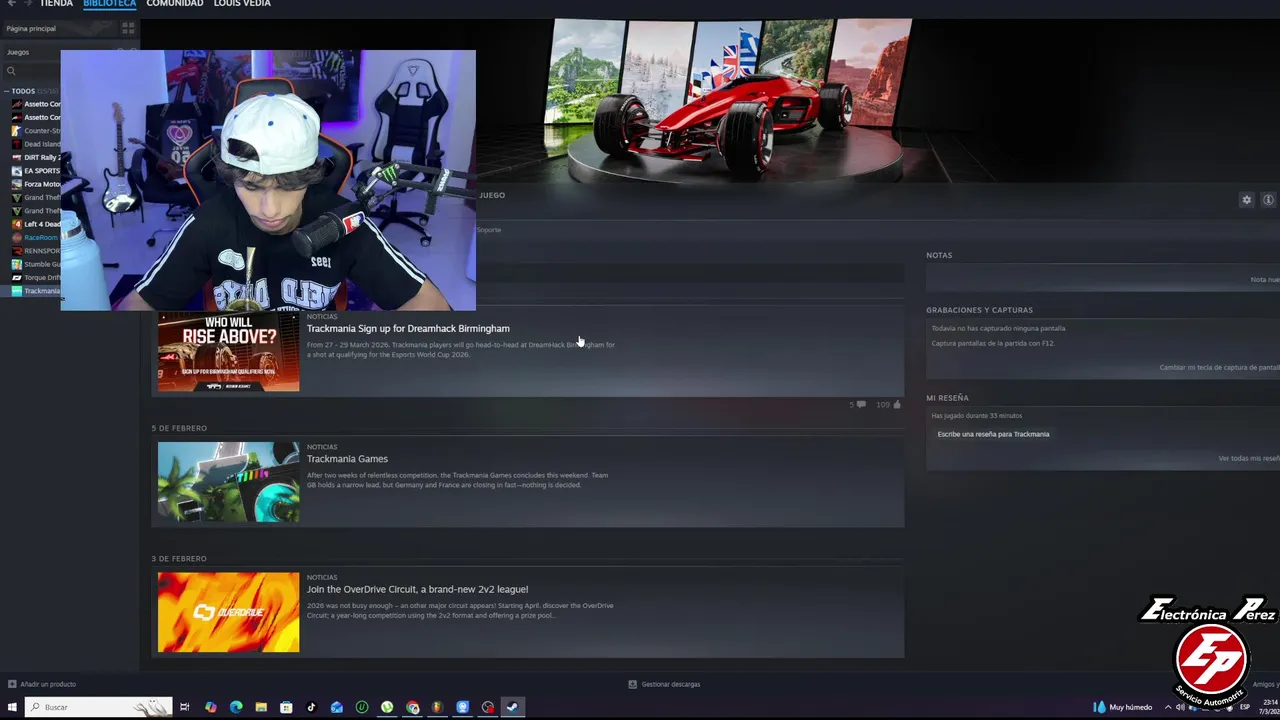Show Trackmania game info icon

coord(1268,200)
